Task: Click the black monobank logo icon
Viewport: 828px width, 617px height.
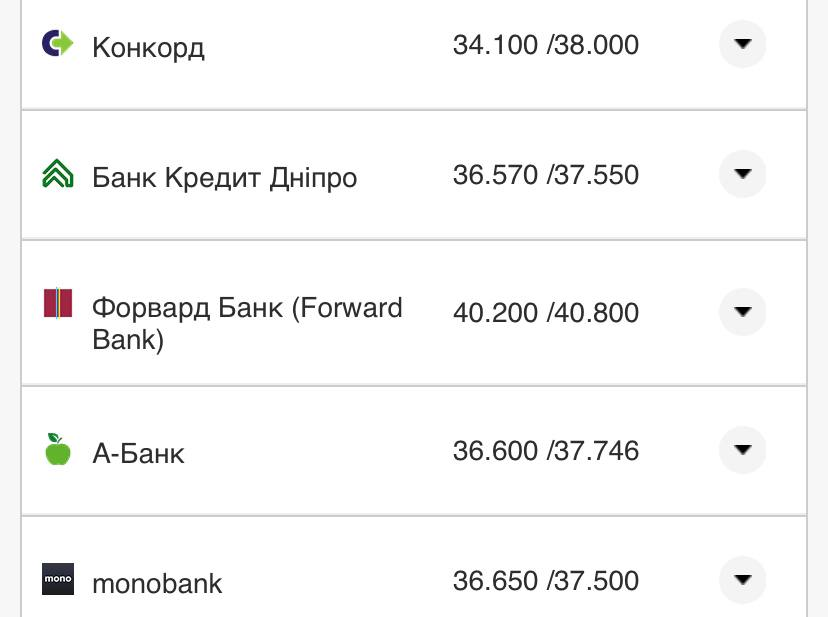Action: (59, 580)
